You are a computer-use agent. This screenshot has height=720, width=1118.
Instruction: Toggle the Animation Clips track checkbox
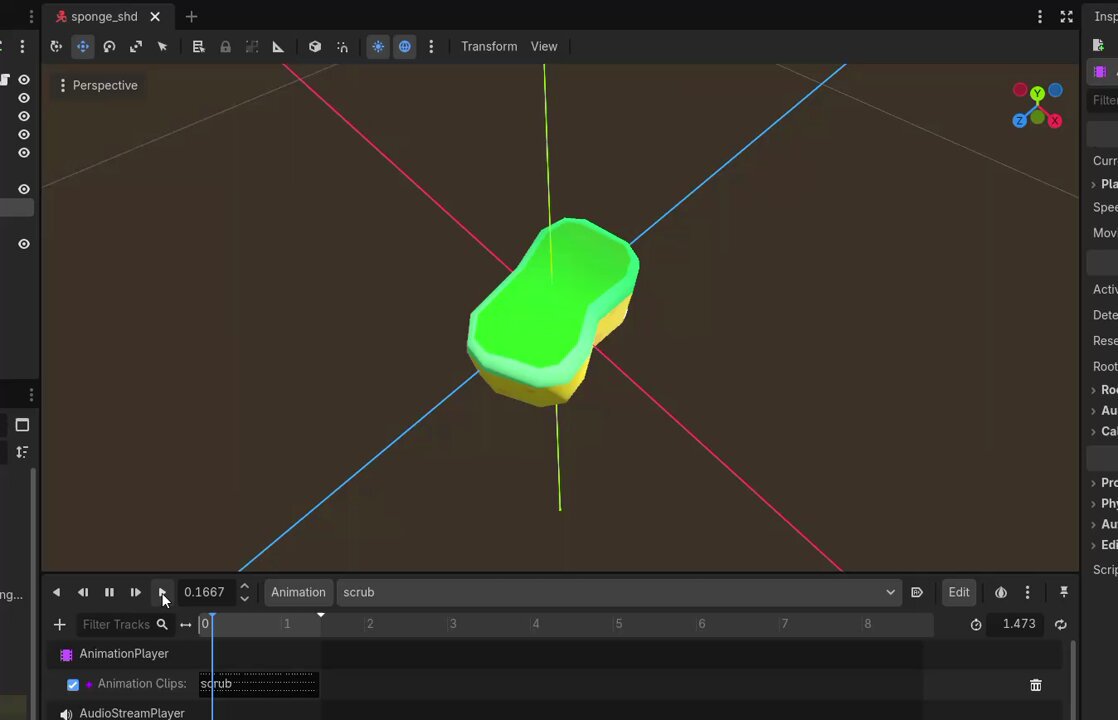(73, 684)
